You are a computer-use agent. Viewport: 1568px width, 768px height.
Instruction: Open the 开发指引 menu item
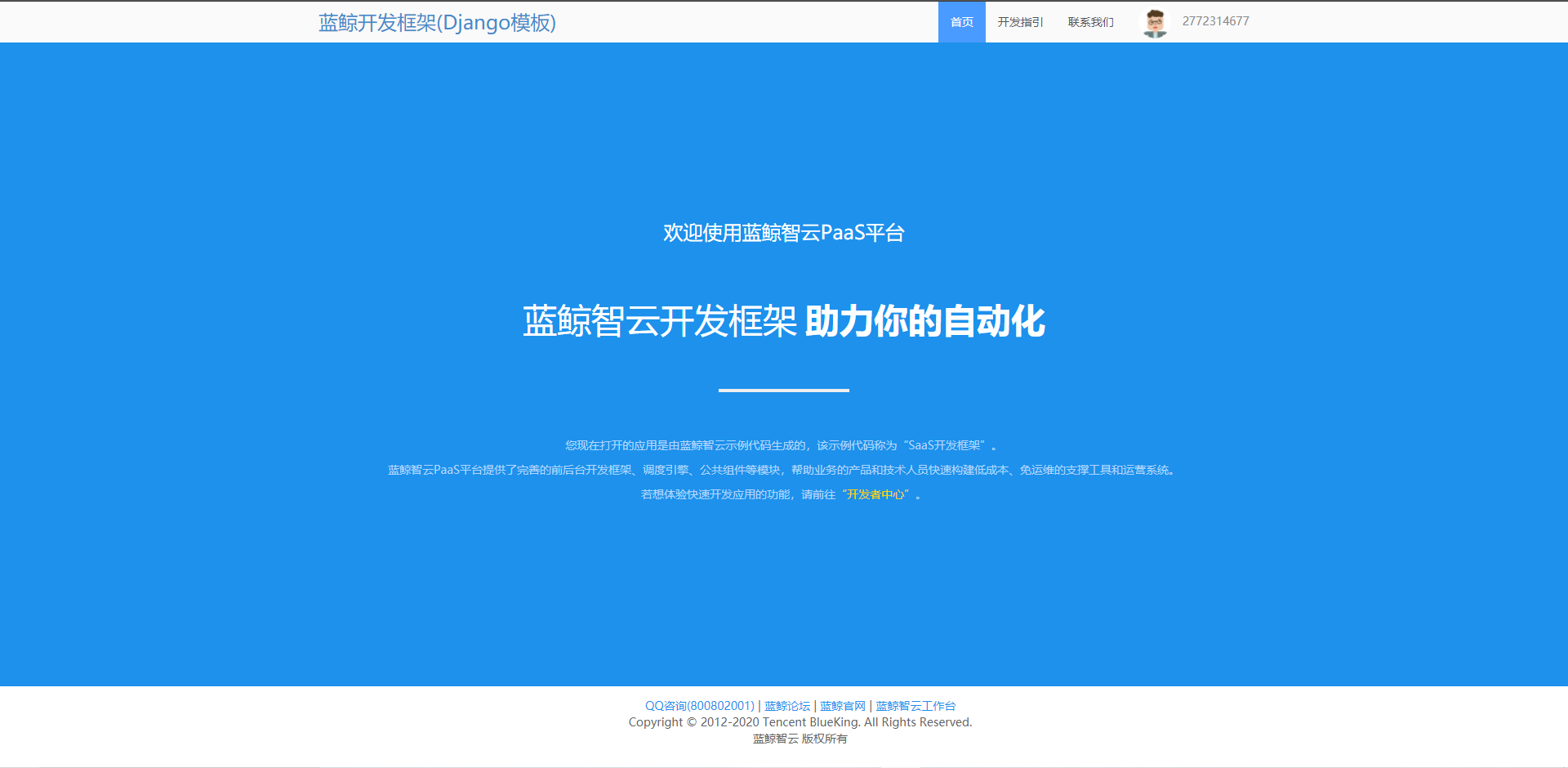tap(1020, 22)
